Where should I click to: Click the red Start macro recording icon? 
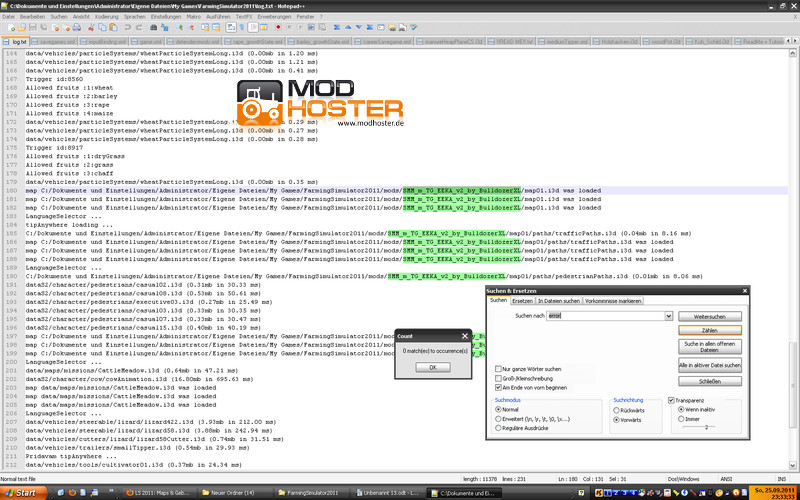coord(278,28)
